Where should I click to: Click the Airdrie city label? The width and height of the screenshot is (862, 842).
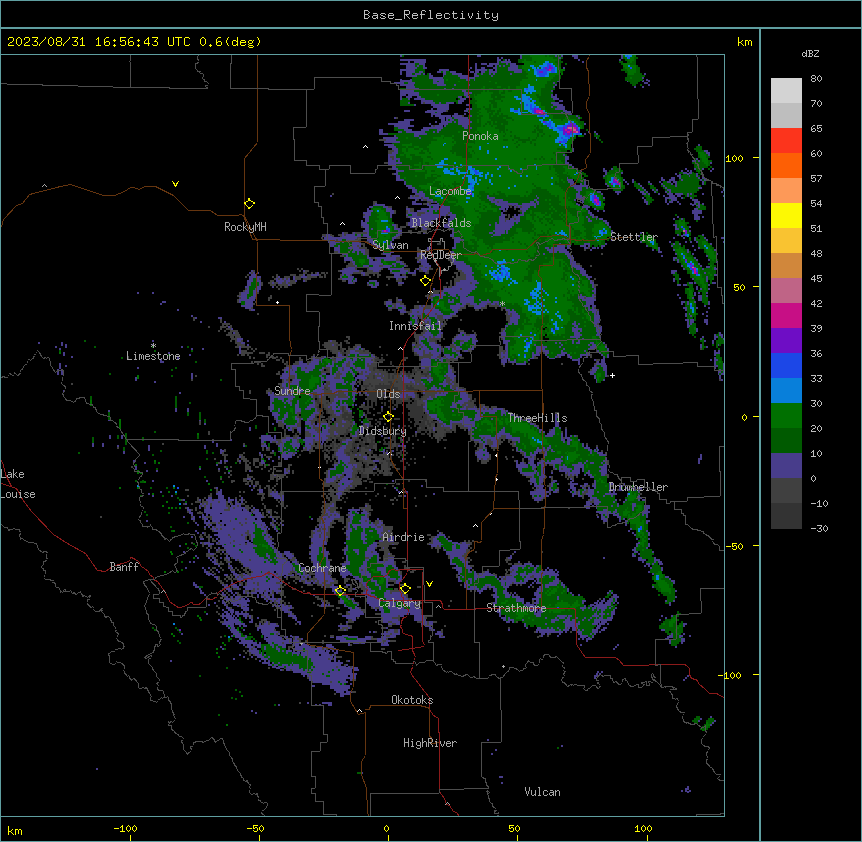(x=403, y=537)
